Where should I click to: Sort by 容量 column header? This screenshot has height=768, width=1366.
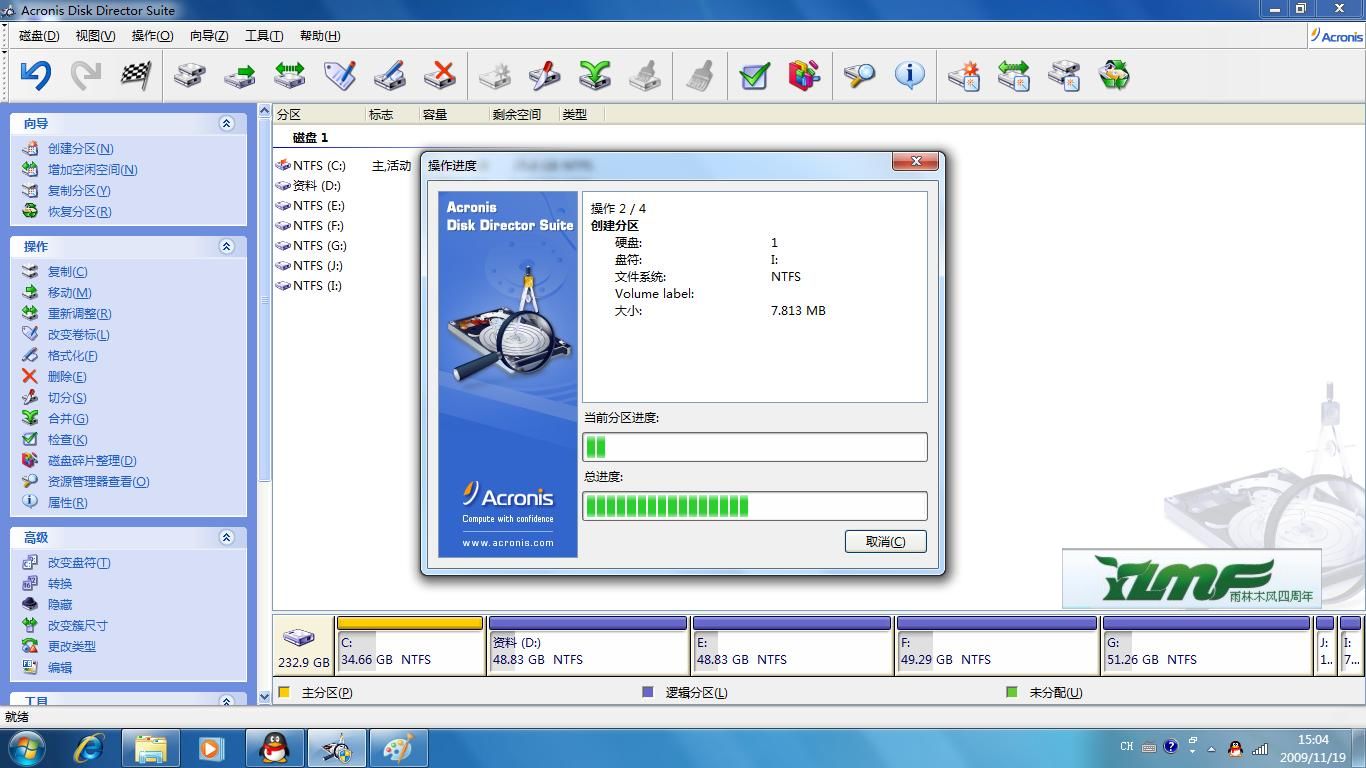453,115
